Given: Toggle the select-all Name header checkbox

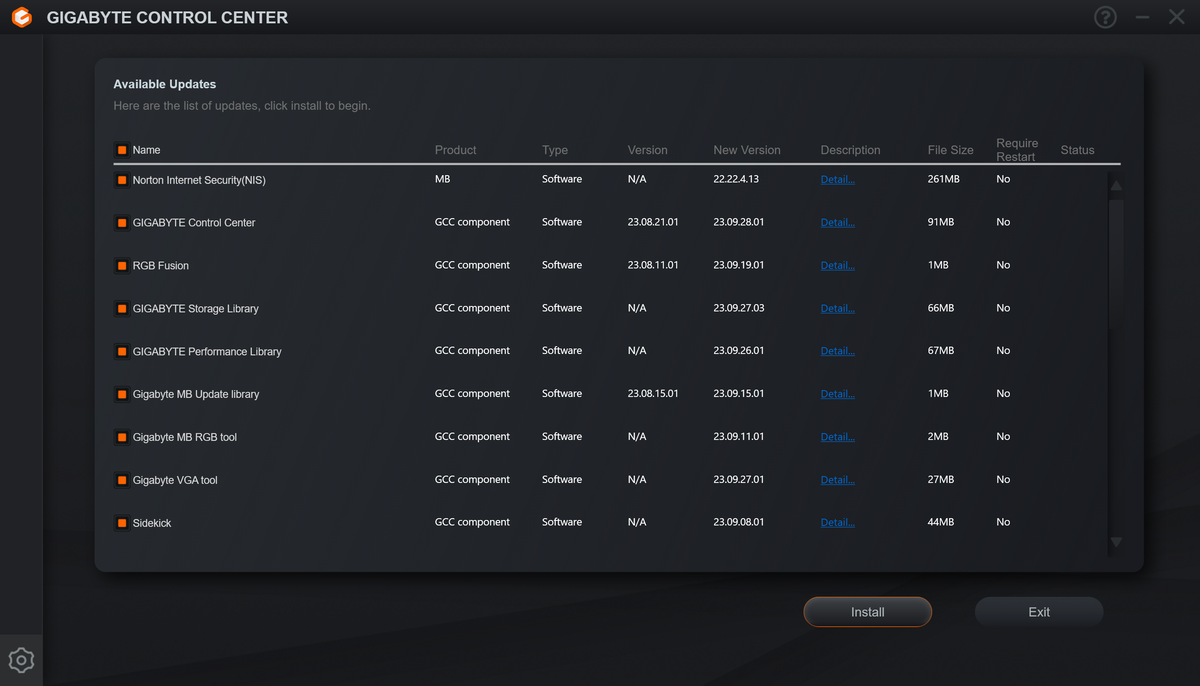Looking at the screenshot, I should tap(121, 150).
